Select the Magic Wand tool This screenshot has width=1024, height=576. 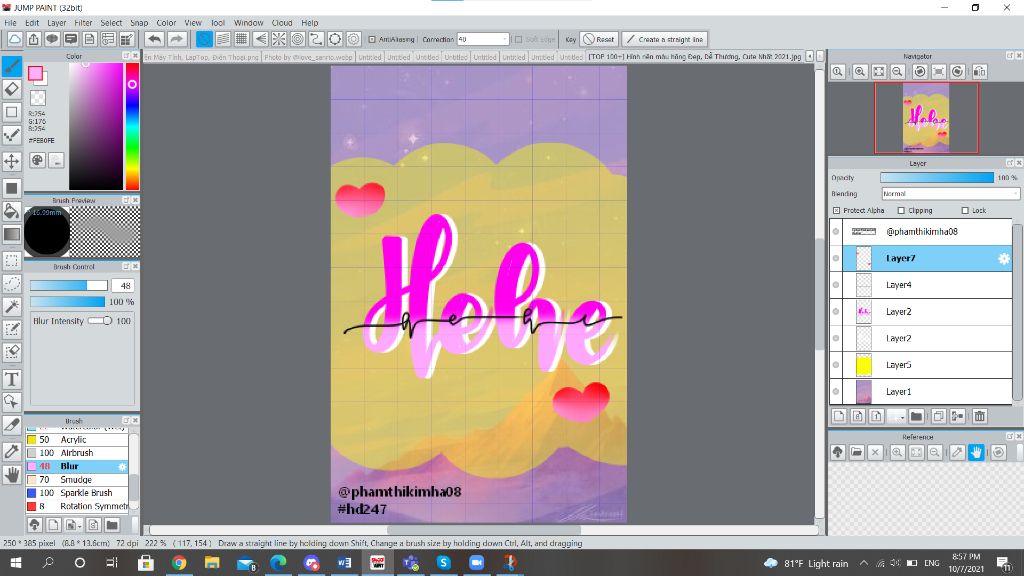[12, 306]
